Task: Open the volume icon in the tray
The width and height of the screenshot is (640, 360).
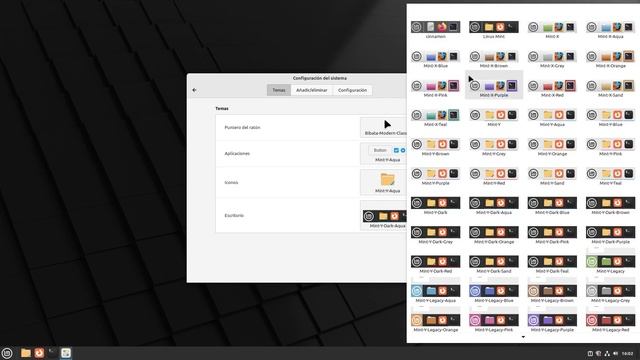Action: 616,353
